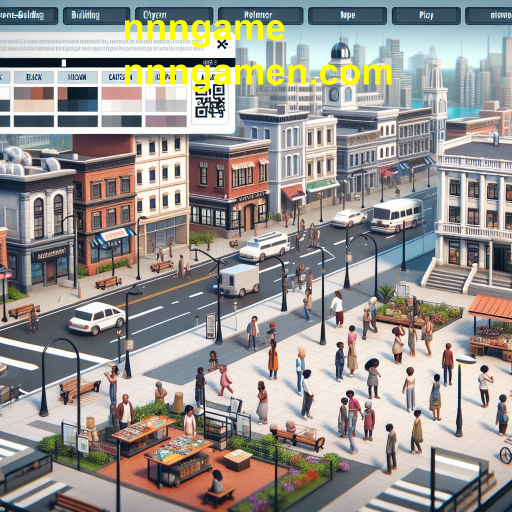This screenshot has height=512, width=512.
Task: Select the white minibus near the columned building
Action: pyautogui.click(x=397, y=215)
